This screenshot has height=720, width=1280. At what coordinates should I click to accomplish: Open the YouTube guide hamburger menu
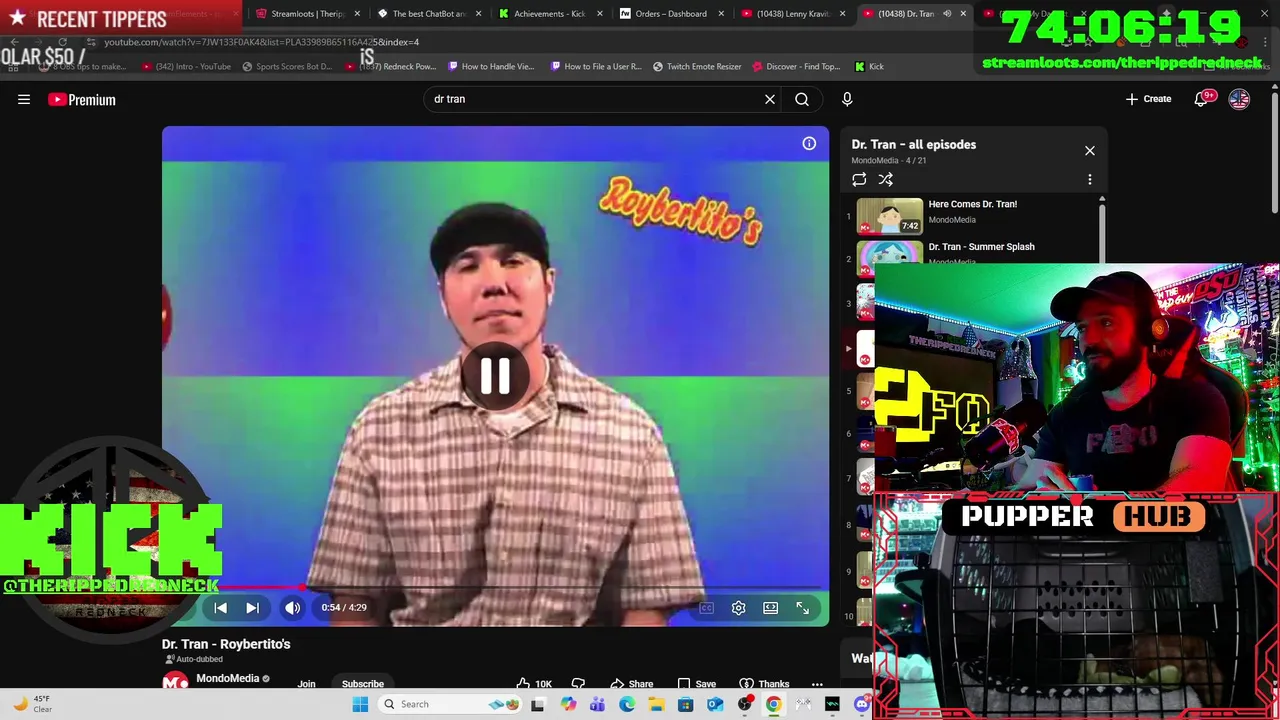(24, 99)
